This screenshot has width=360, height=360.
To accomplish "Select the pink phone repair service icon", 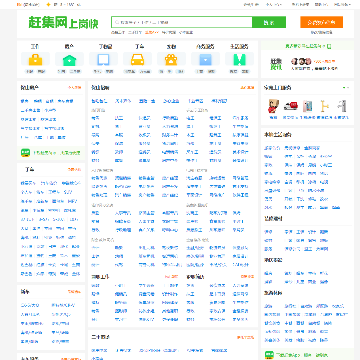I will click(x=307, y=106).
